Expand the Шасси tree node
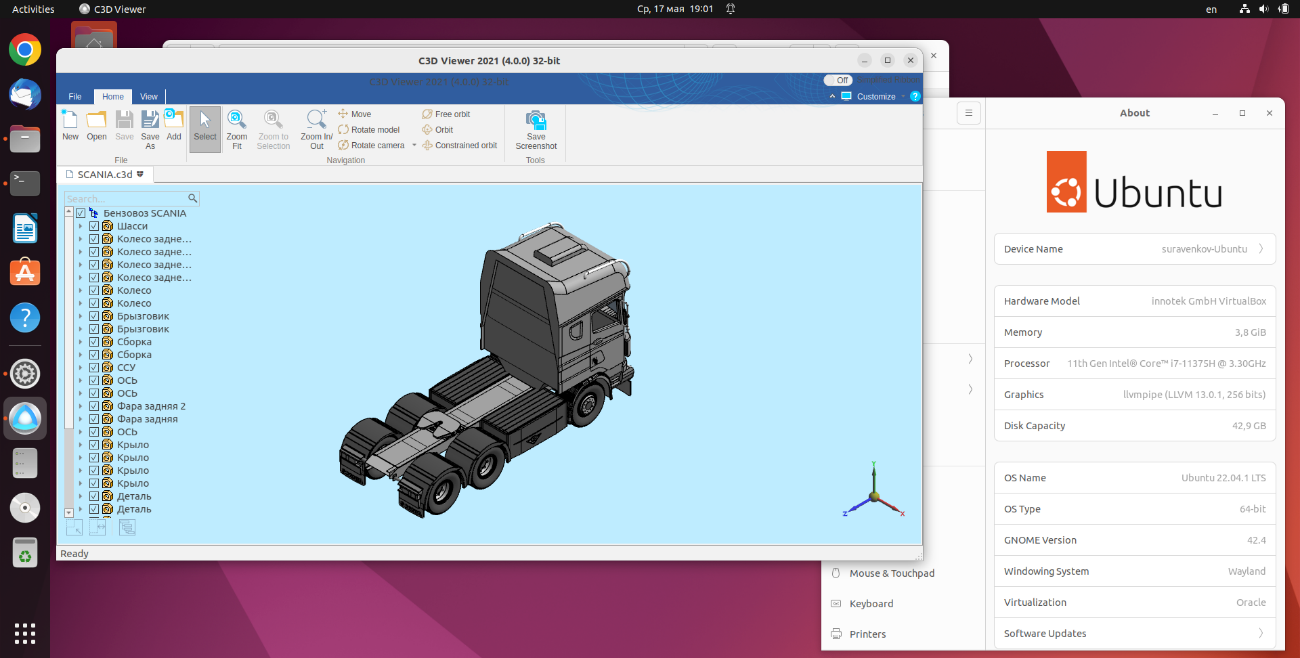 click(x=81, y=226)
